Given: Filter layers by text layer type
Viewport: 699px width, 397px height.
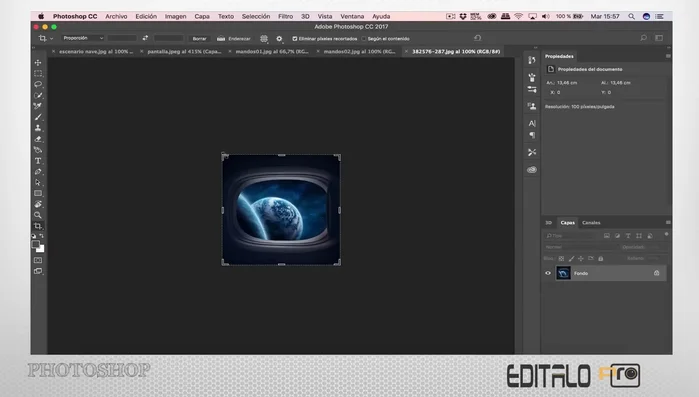Looking at the screenshot, I should pos(628,236).
